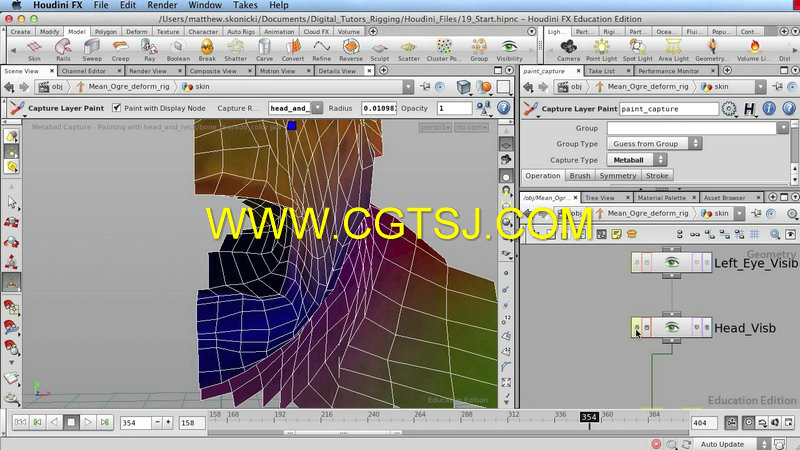Jump to the first frame
The height and width of the screenshot is (450, 800).
tap(20, 422)
